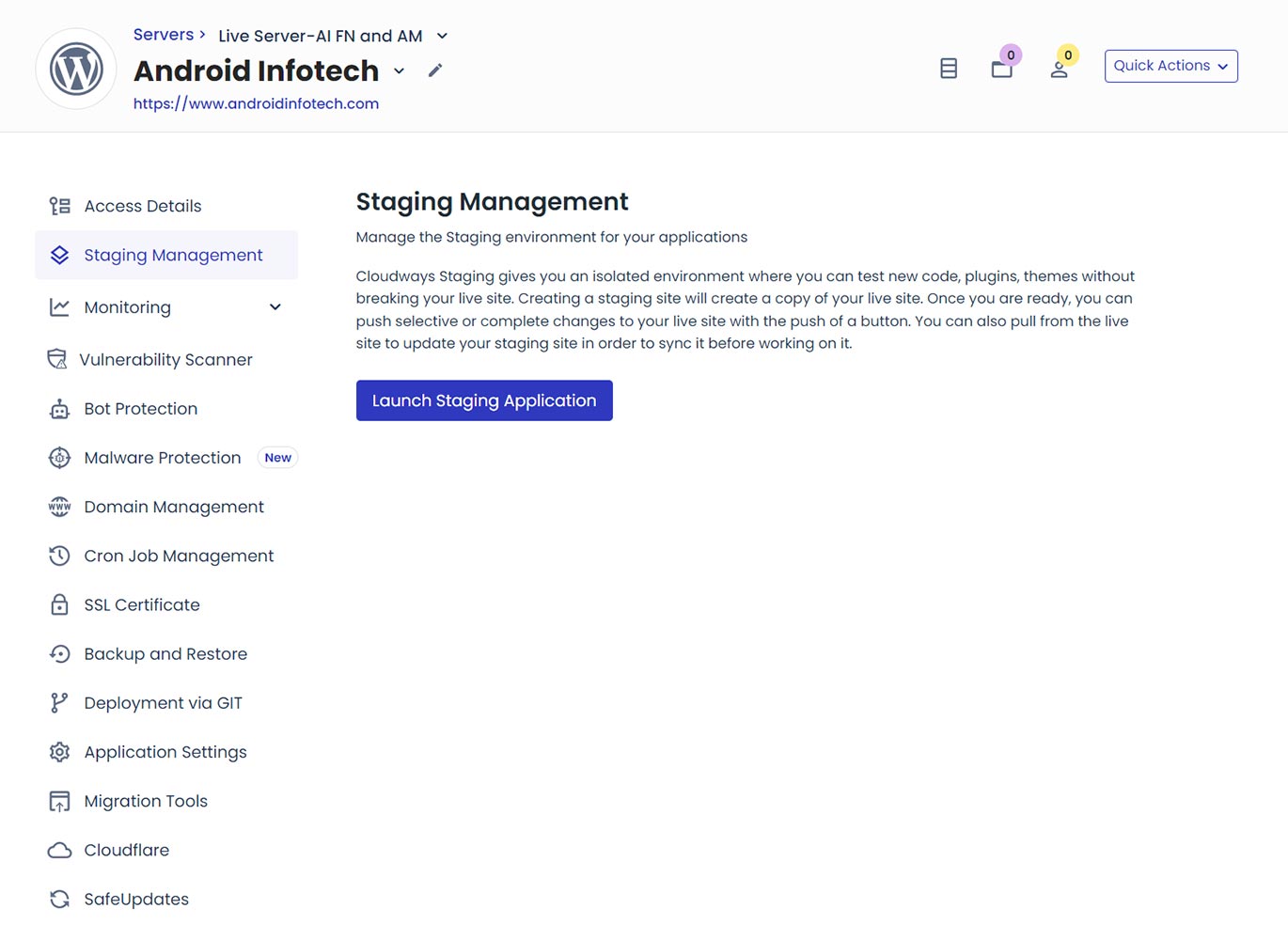Open the team member icon with yellow badge
The height and width of the screenshot is (940, 1288).
(1059, 70)
